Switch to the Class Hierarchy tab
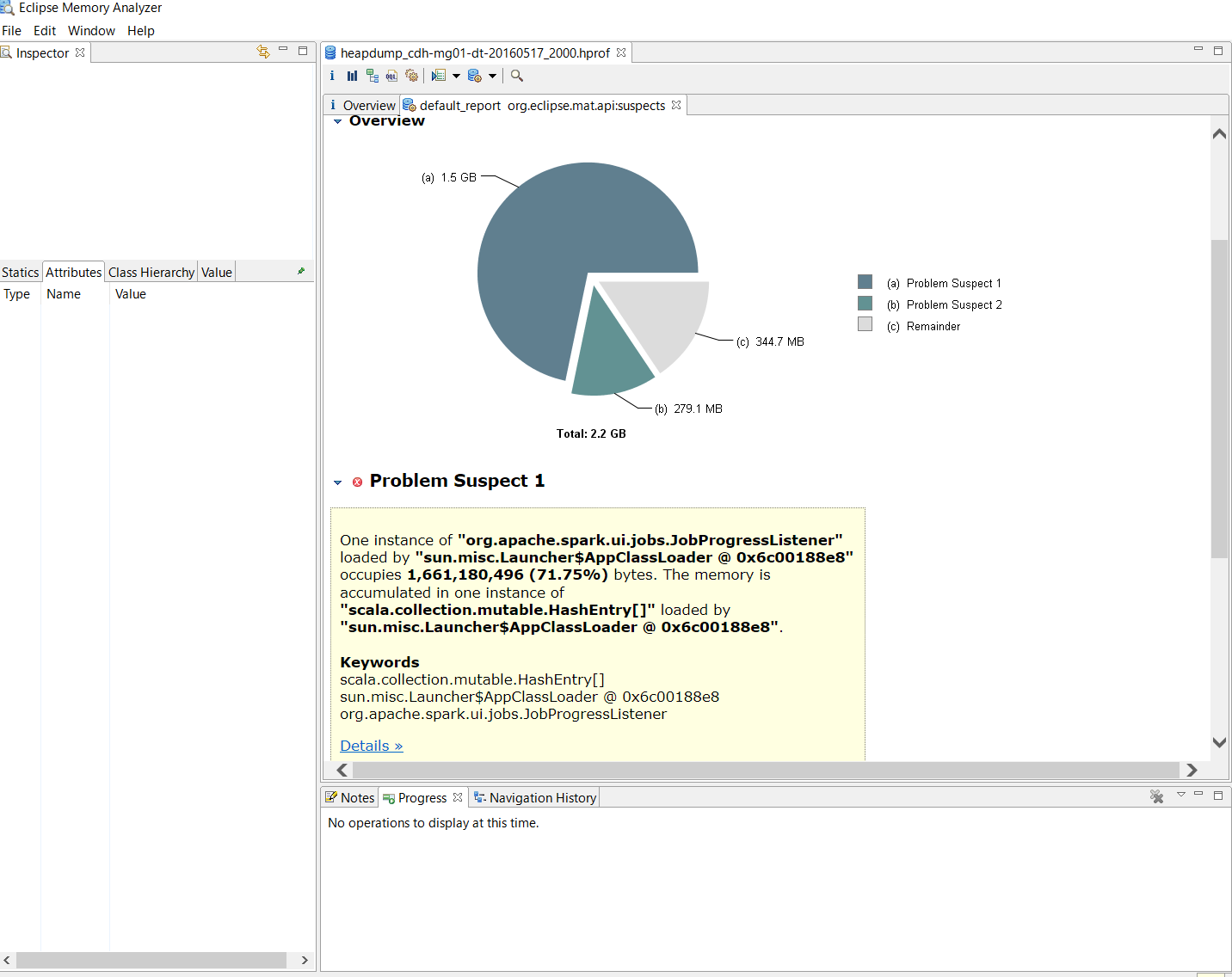Image resolution: width=1232 pixels, height=977 pixels. click(151, 271)
